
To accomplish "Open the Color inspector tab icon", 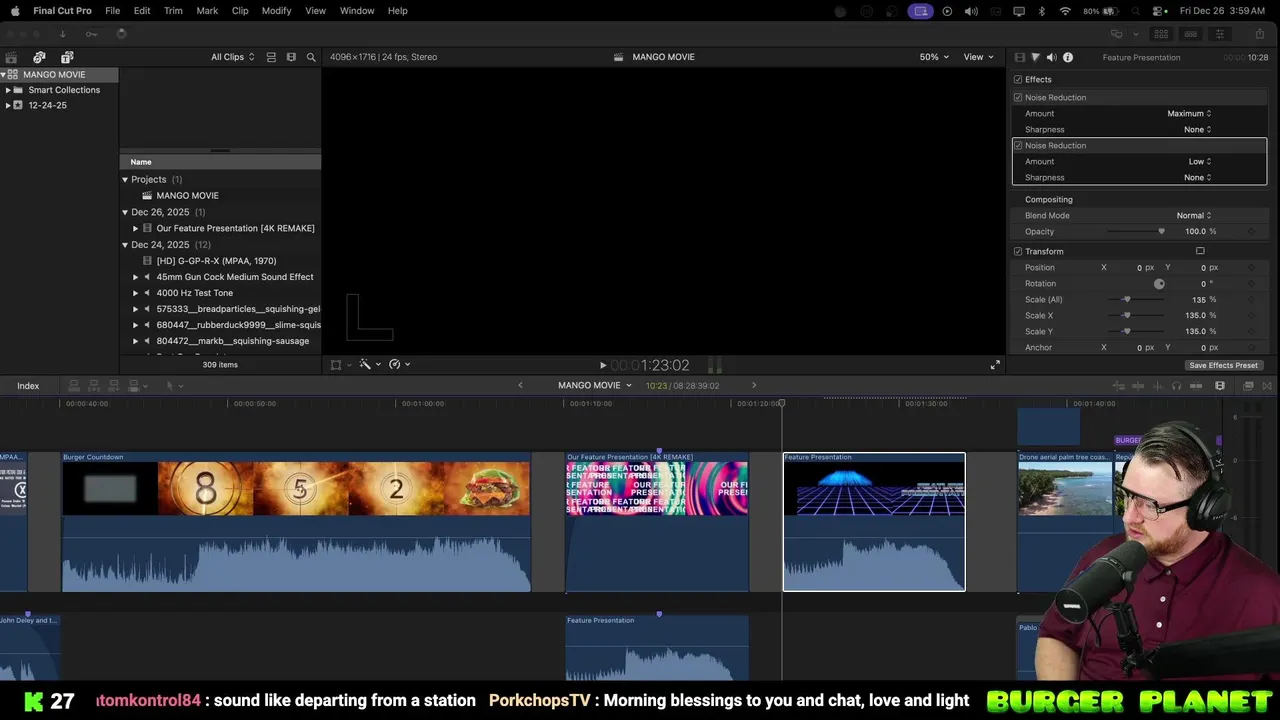I will click(1035, 57).
